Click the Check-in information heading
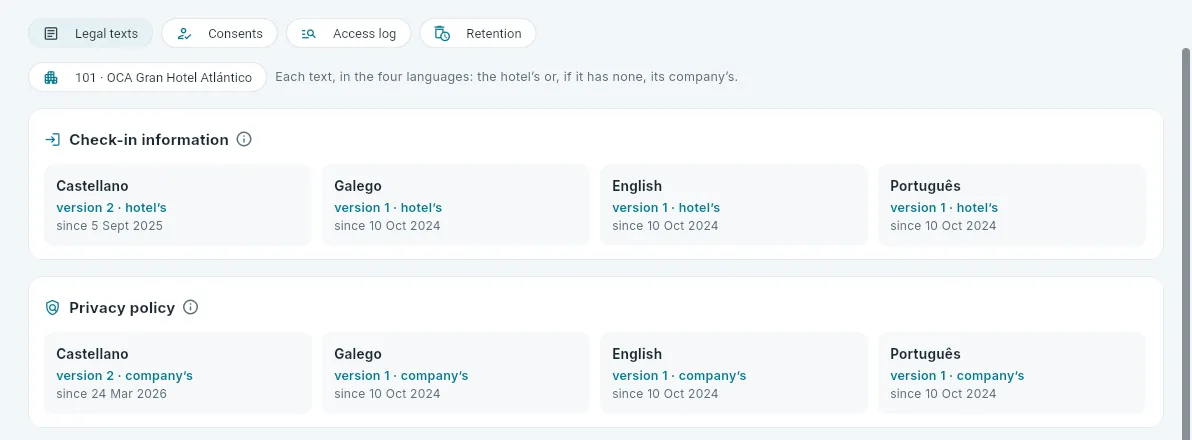 pos(149,140)
